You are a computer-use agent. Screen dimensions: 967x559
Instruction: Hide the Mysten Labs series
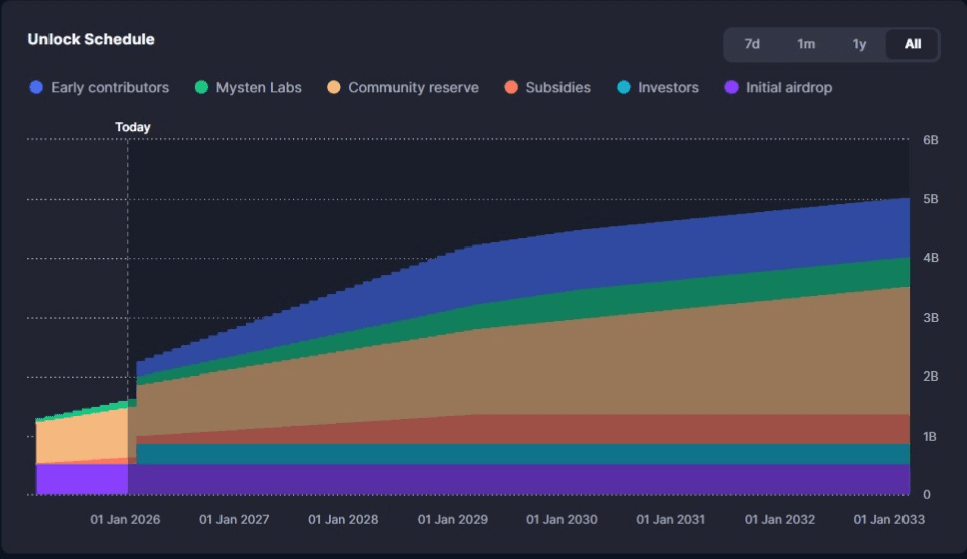click(258, 88)
